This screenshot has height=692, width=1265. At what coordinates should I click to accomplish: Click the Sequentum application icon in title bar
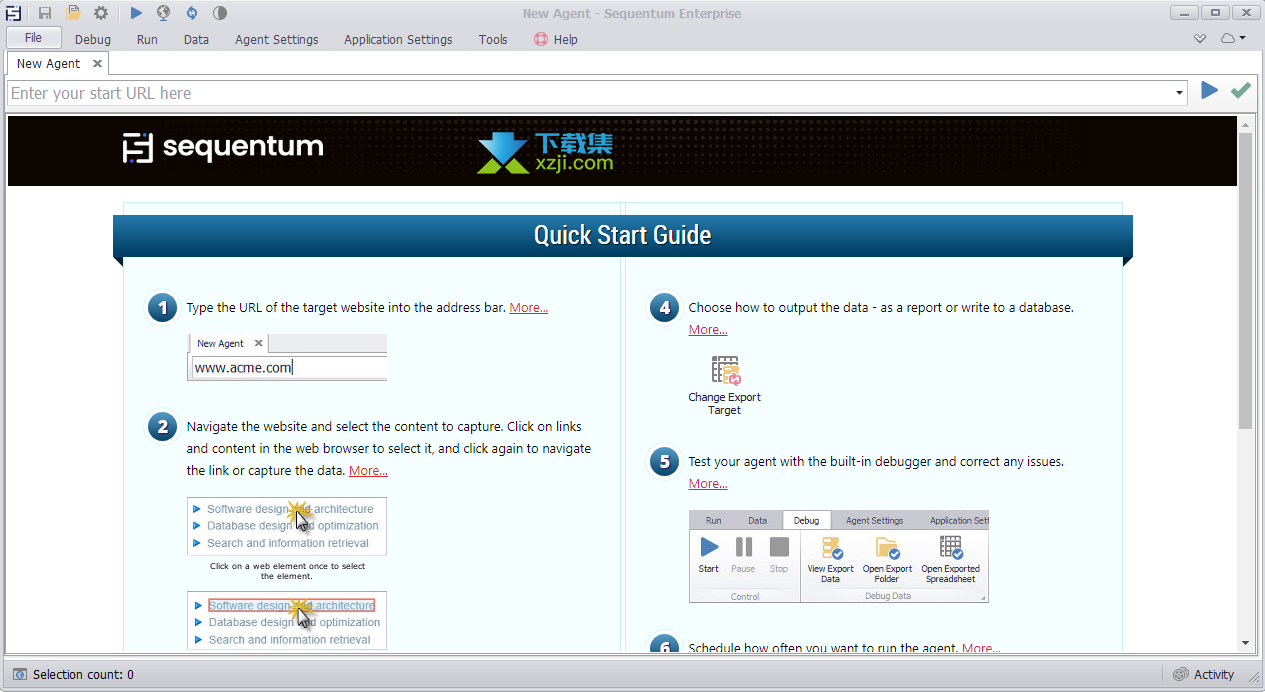14,13
